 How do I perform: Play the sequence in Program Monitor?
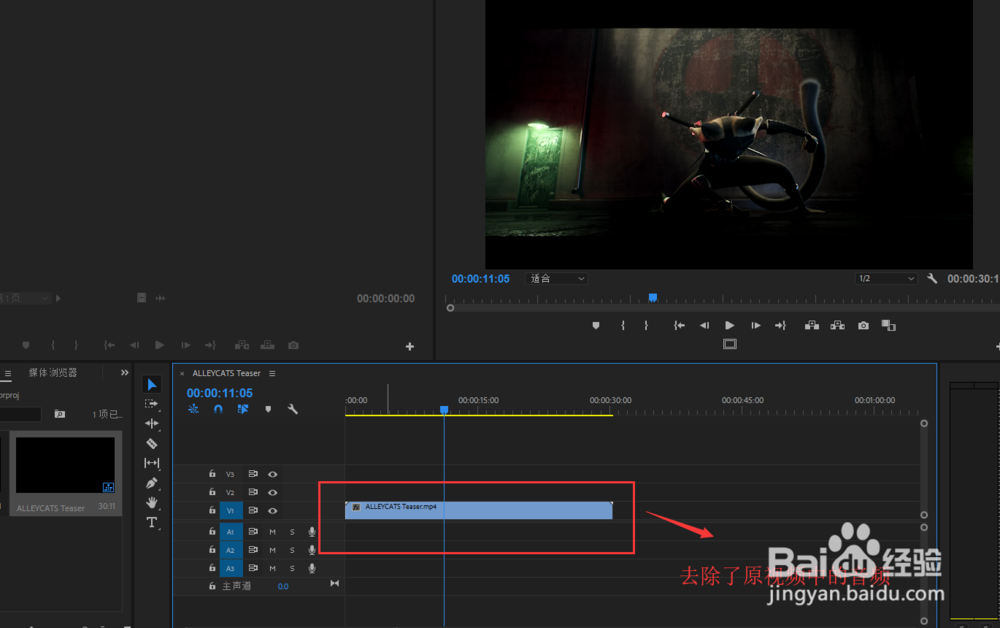point(730,326)
